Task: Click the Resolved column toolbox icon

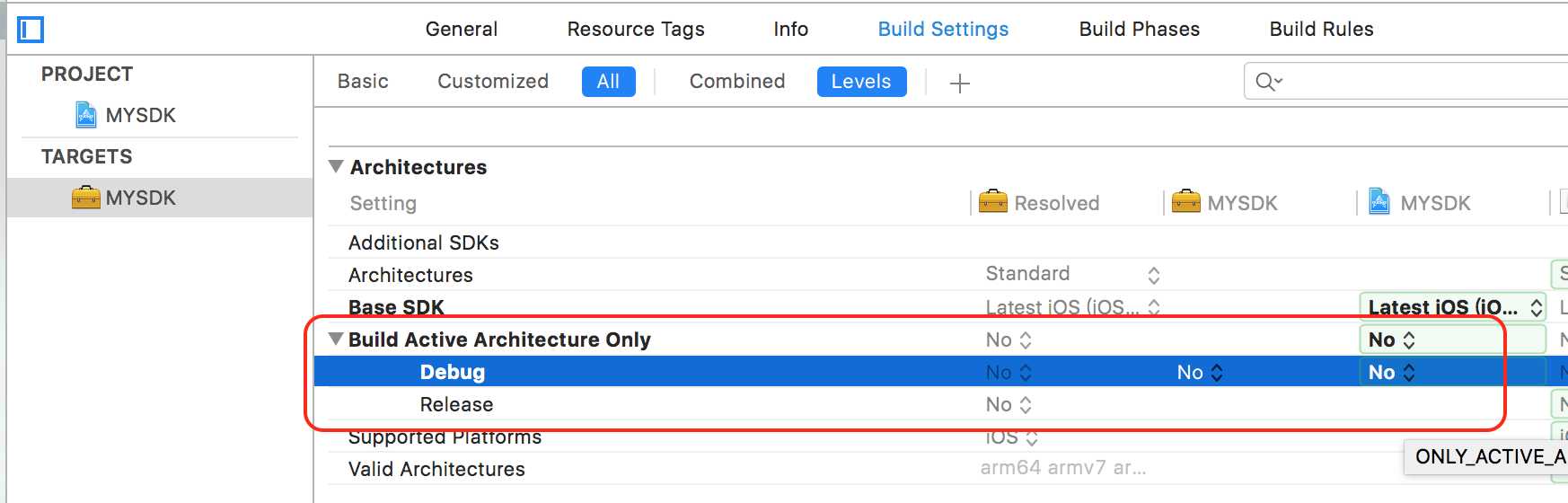Action: click(992, 202)
